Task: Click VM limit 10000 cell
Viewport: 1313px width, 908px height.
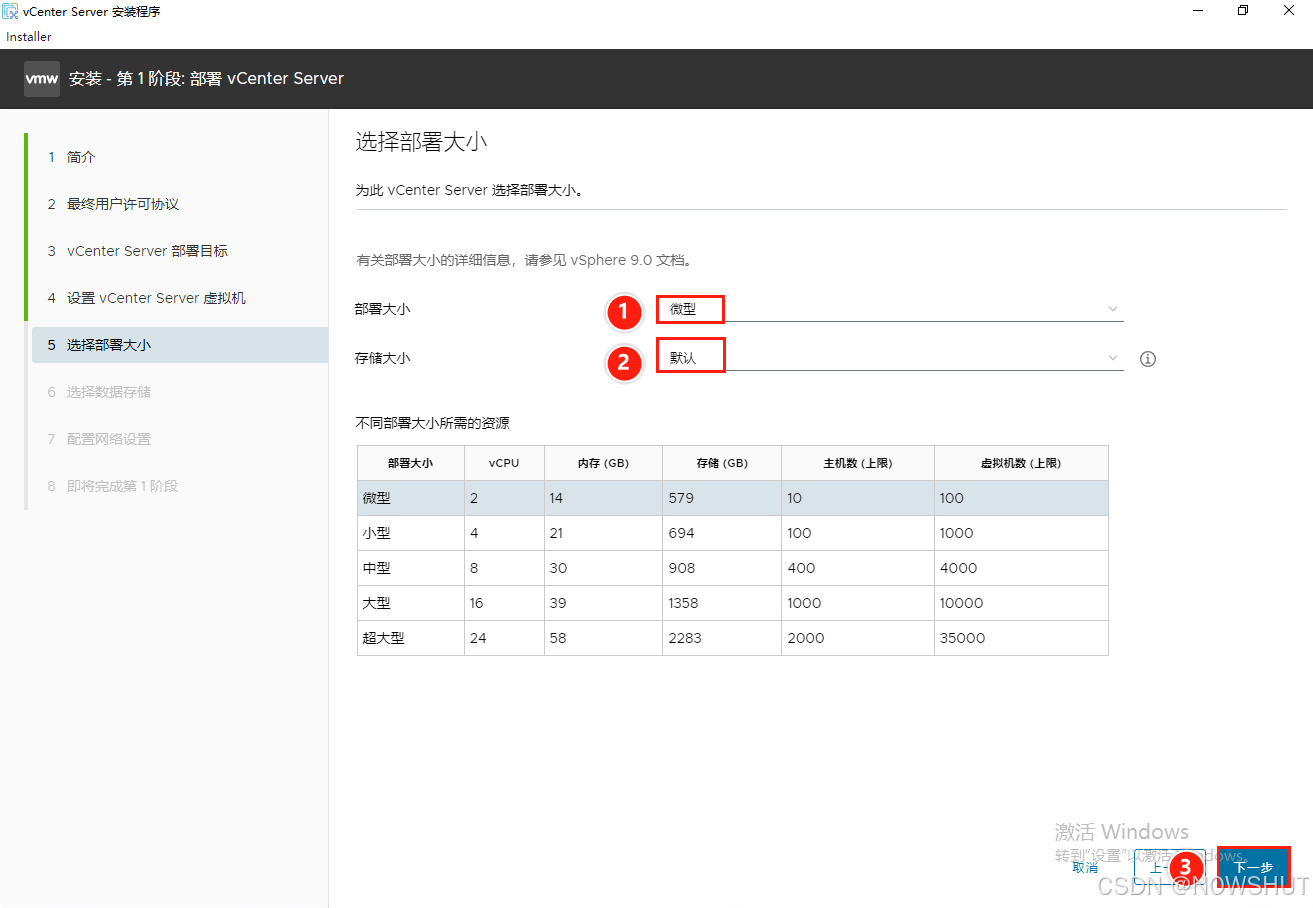Action: 1021,603
